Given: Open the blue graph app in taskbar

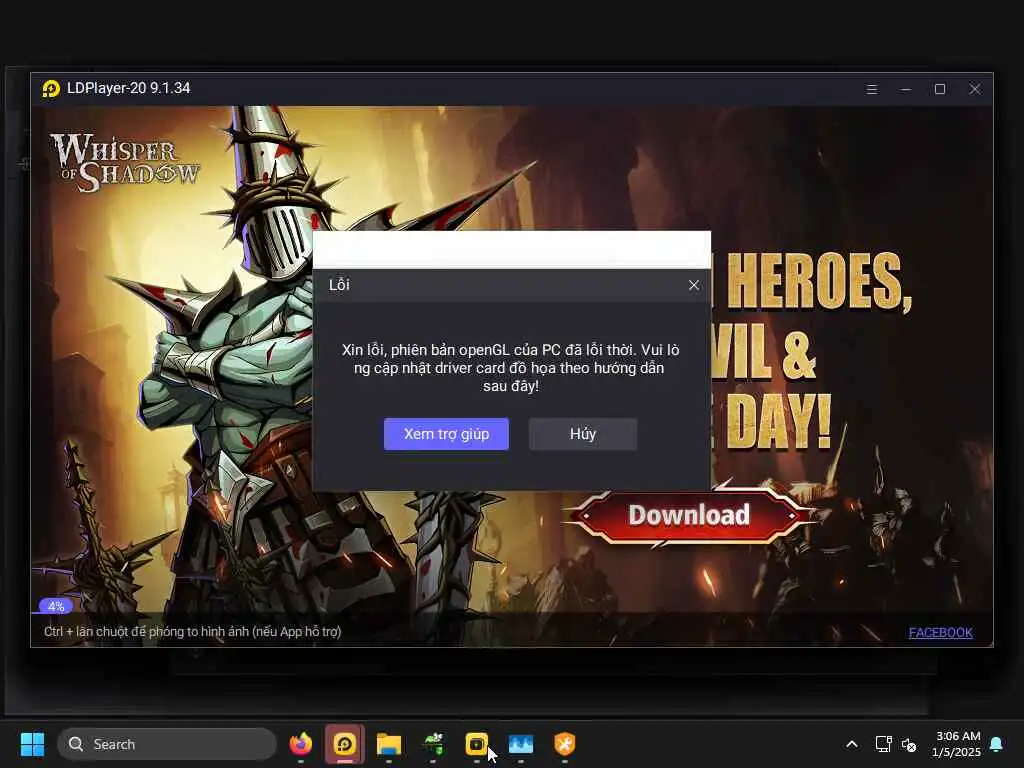Looking at the screenshot, I should (x=520, y=744).
